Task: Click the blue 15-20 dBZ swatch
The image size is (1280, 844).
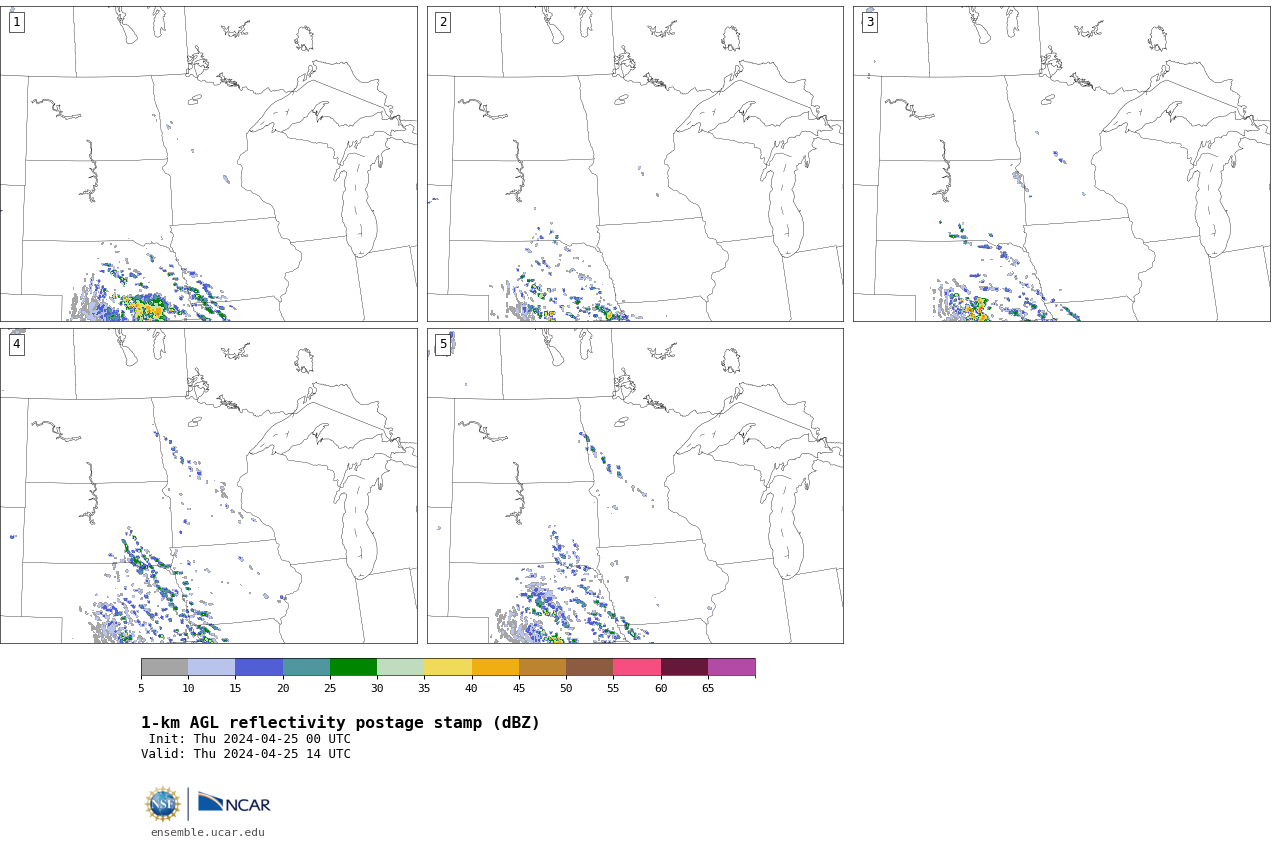Action: coord(259,667)
